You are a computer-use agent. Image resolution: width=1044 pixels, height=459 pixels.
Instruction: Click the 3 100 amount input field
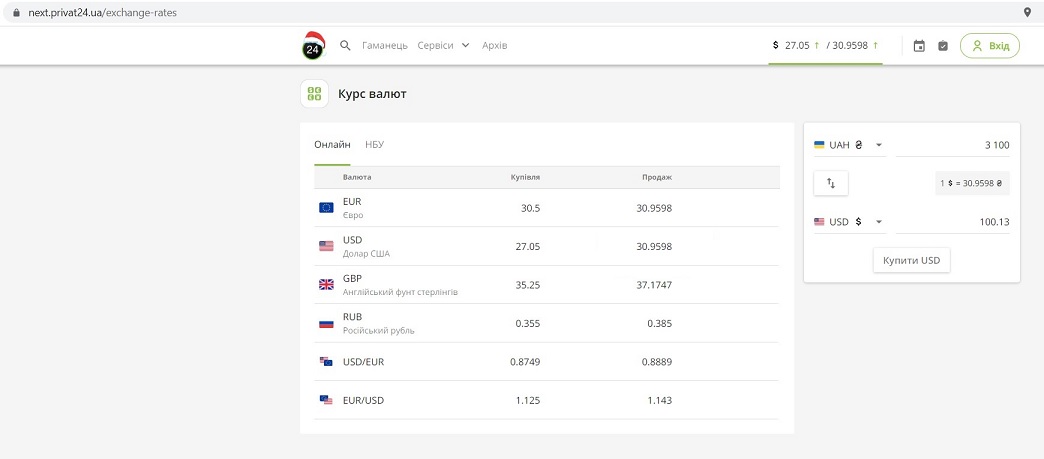(x=952, y=145)
